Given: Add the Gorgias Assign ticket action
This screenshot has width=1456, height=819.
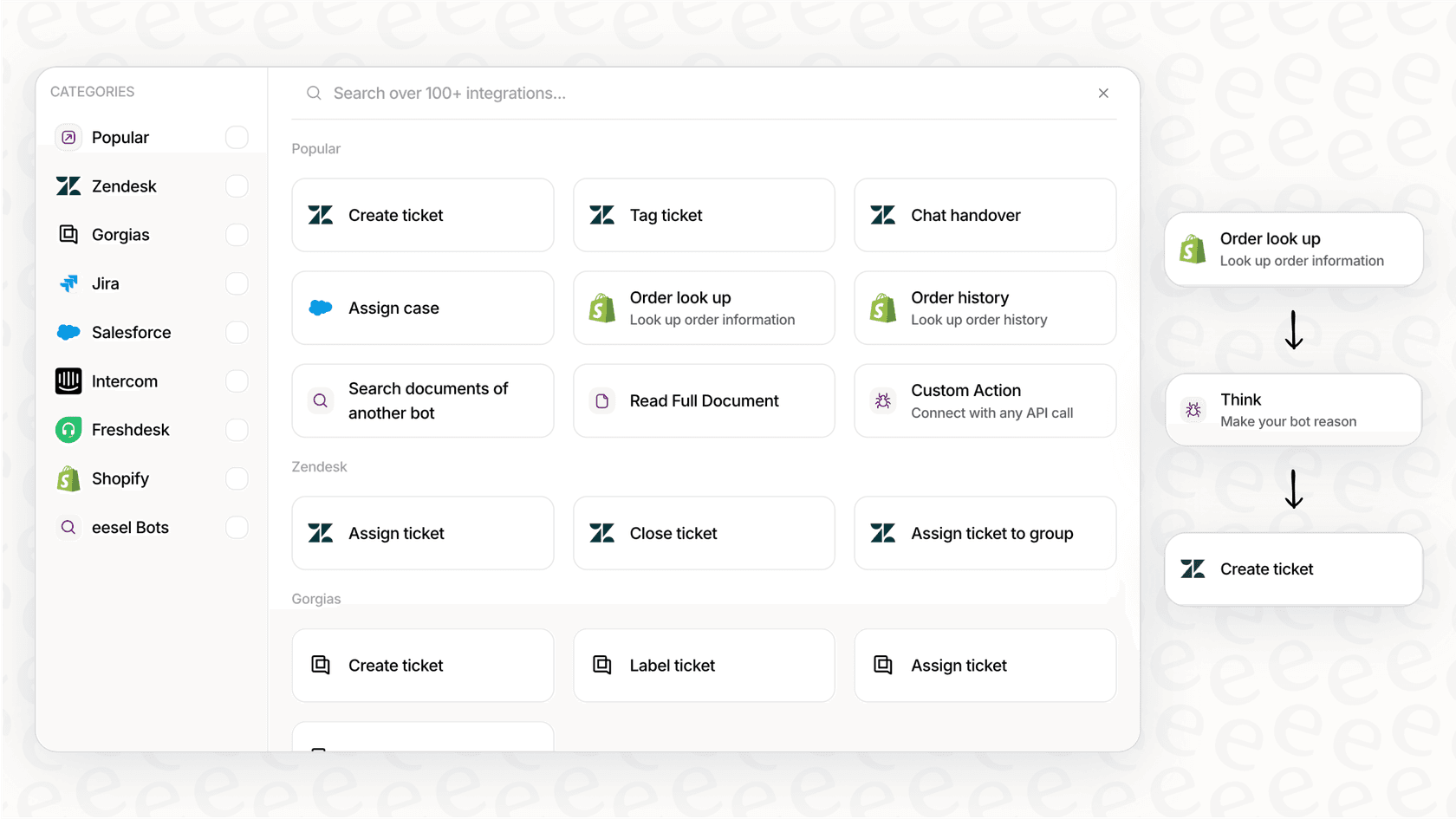Looking at the screenshot, I should [985, 665].
